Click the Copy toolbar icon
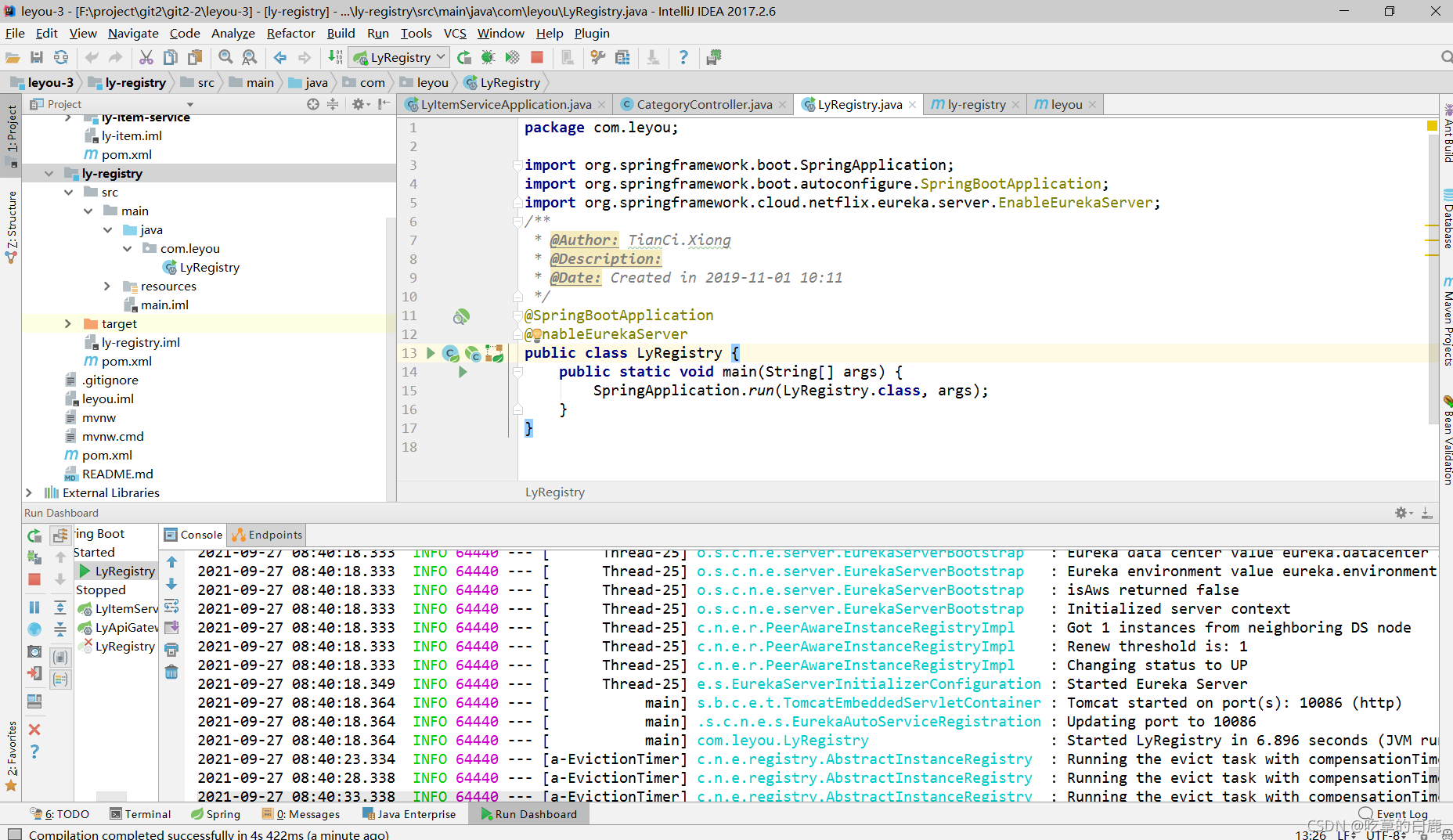Screen dimensions: 1453x840 point(170,57)
